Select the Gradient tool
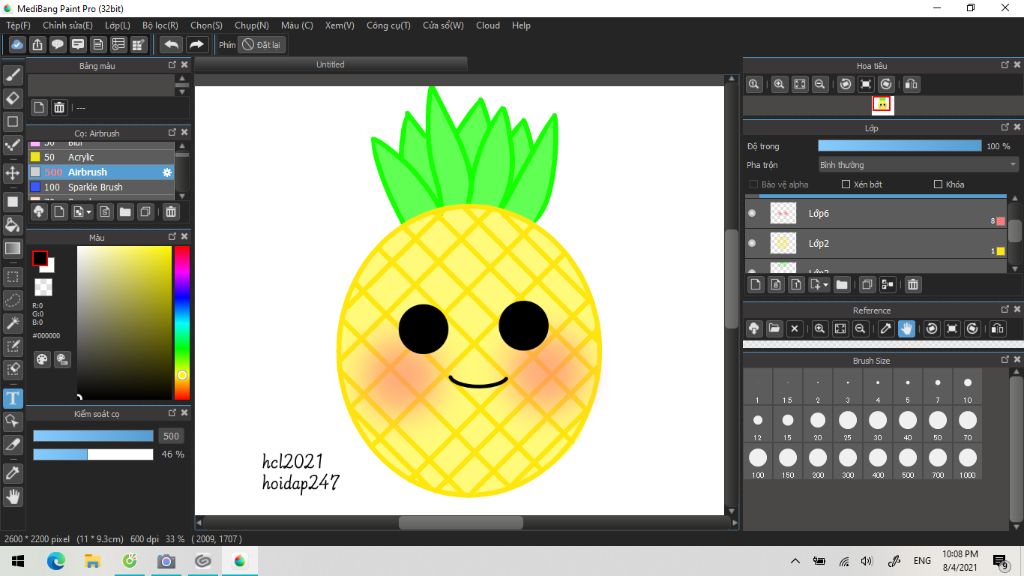This screenshot has height=576, width=1024. [12, 248]
